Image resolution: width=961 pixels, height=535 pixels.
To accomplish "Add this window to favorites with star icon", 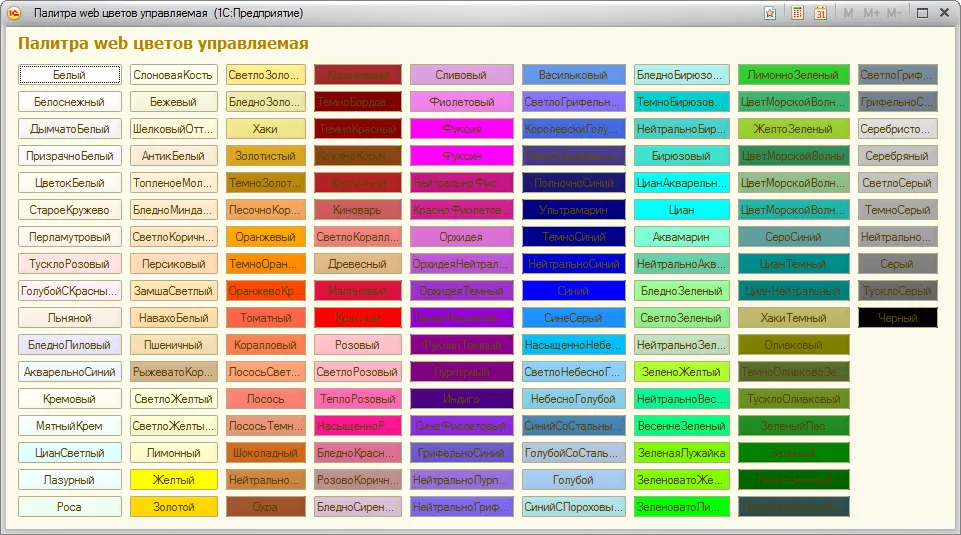I will 770,13.
